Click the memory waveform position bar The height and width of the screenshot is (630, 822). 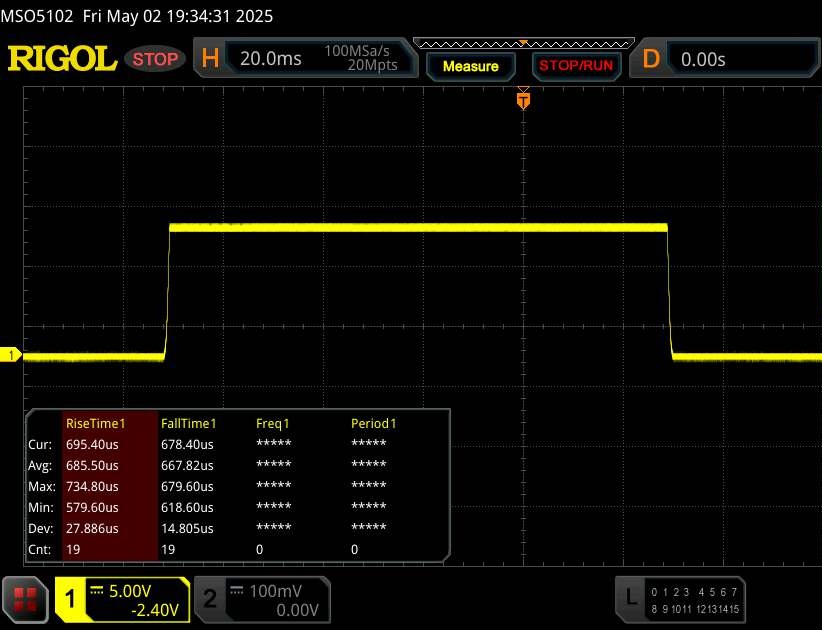(524, 44)
